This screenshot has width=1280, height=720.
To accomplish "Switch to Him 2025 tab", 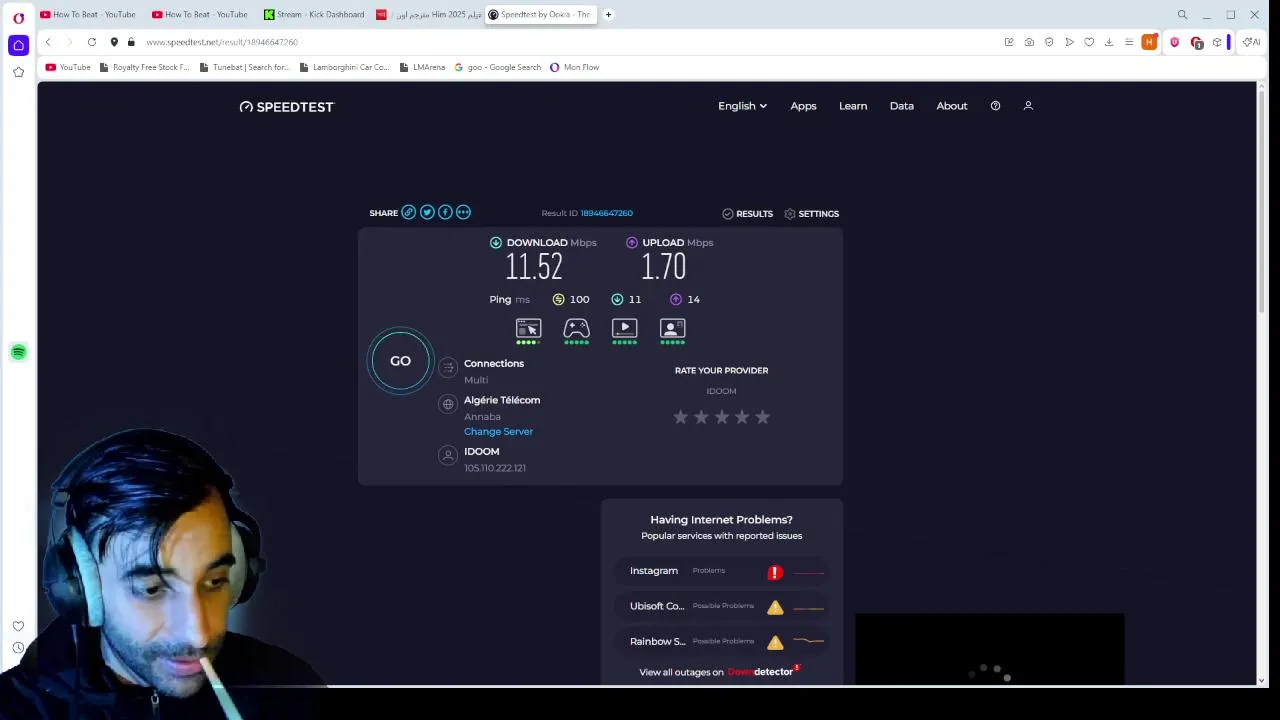I will tap(428, 15).
